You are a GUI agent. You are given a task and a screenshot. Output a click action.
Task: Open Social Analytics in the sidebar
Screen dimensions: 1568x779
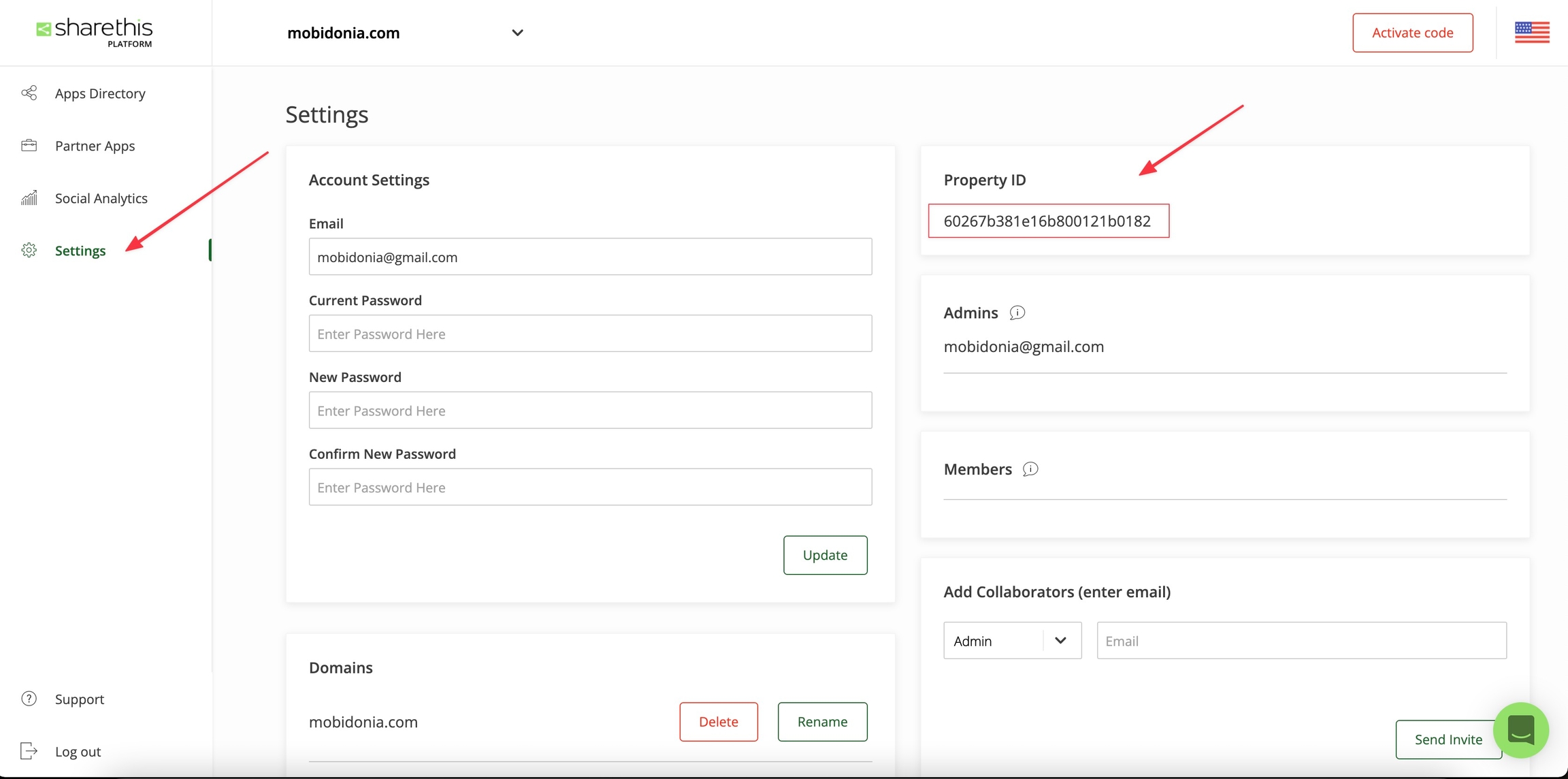(x=101, y=198)
